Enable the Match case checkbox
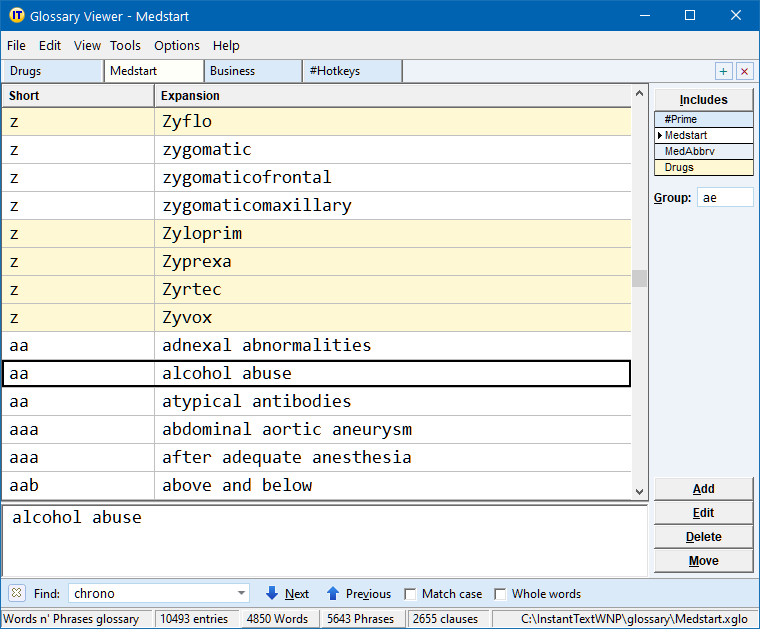760x629 pixels. [x=410, y=594]
